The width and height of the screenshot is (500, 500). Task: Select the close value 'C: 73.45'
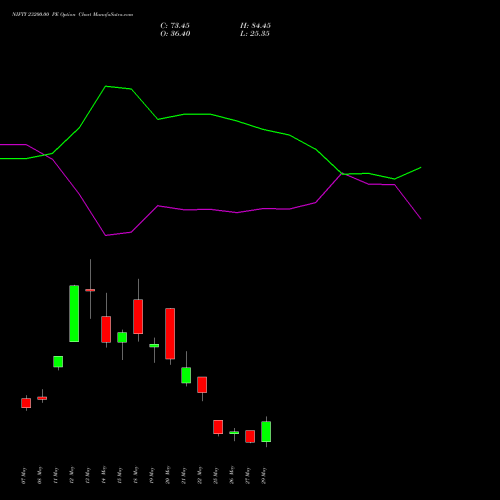click(x=175, y=26)
